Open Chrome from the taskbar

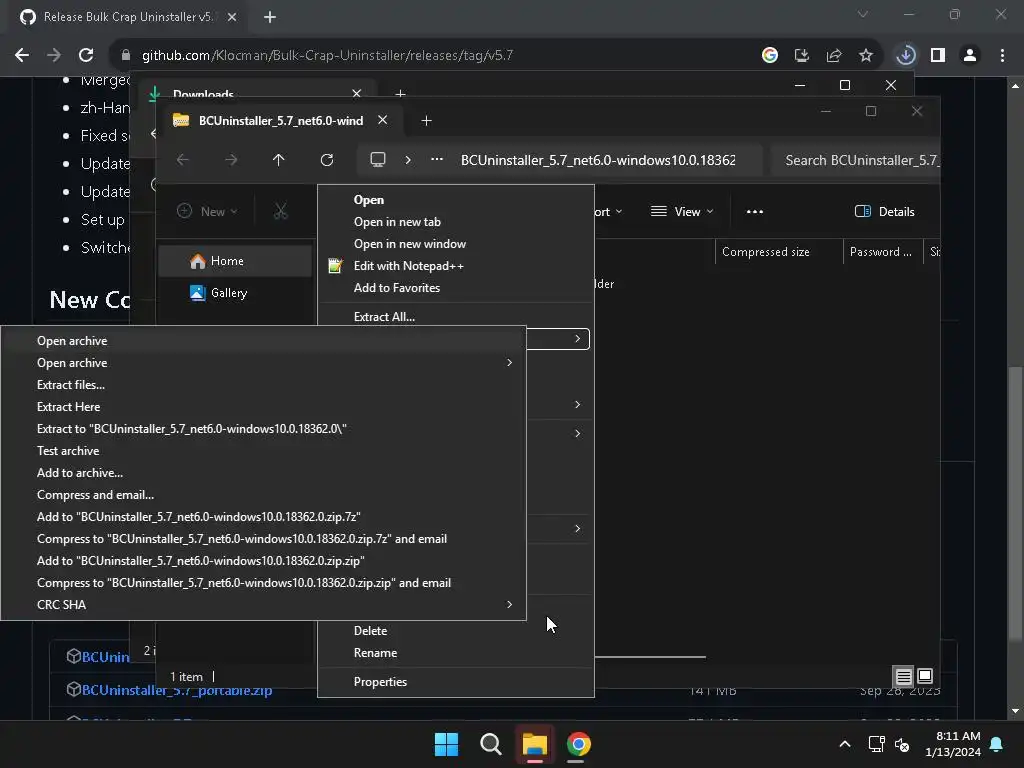[579, 744]
